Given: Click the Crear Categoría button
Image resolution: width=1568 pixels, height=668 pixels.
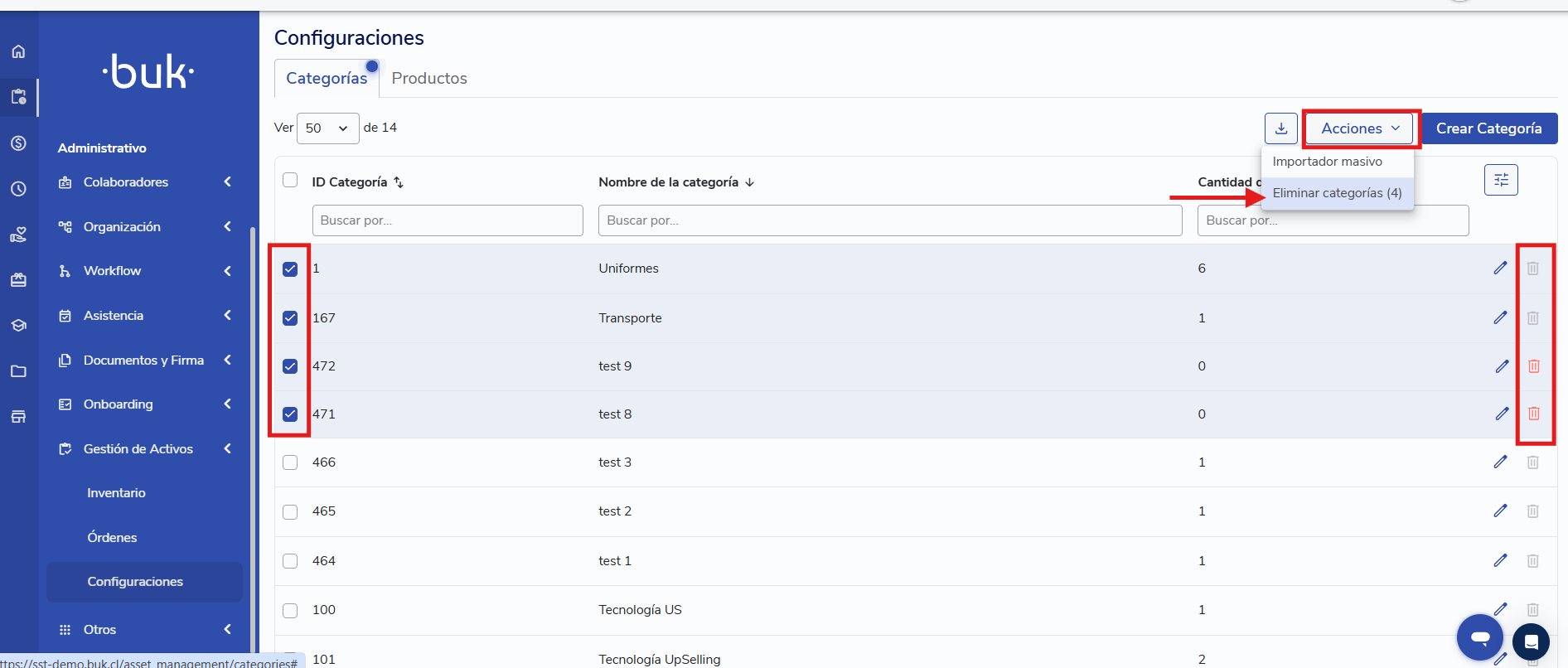Looking at the screenshot, I should tap(1488, 128).
